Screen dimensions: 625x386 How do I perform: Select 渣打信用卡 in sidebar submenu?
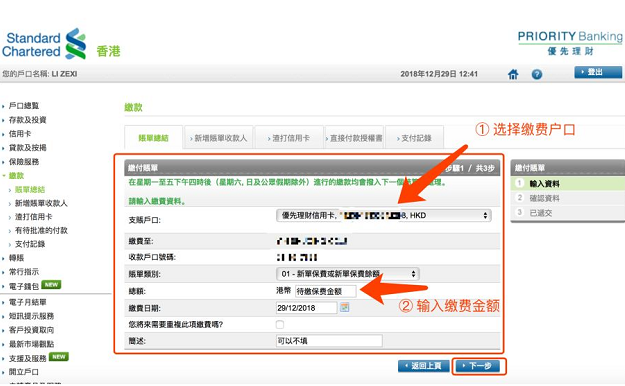point(33,217)
